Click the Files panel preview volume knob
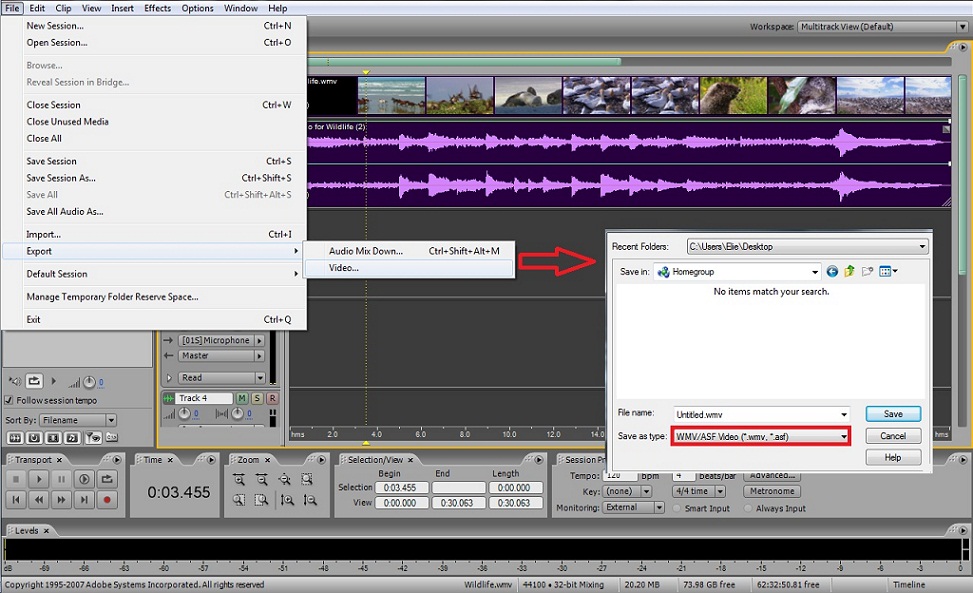 pyautogui.click(x=89, y=381)
